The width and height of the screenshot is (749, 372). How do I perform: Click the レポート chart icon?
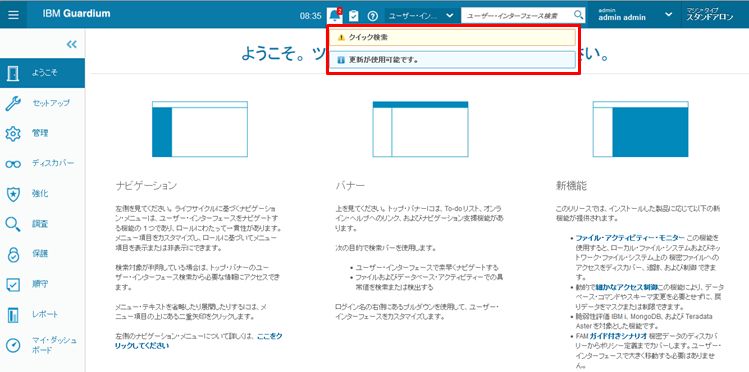(x=13, y=315)
